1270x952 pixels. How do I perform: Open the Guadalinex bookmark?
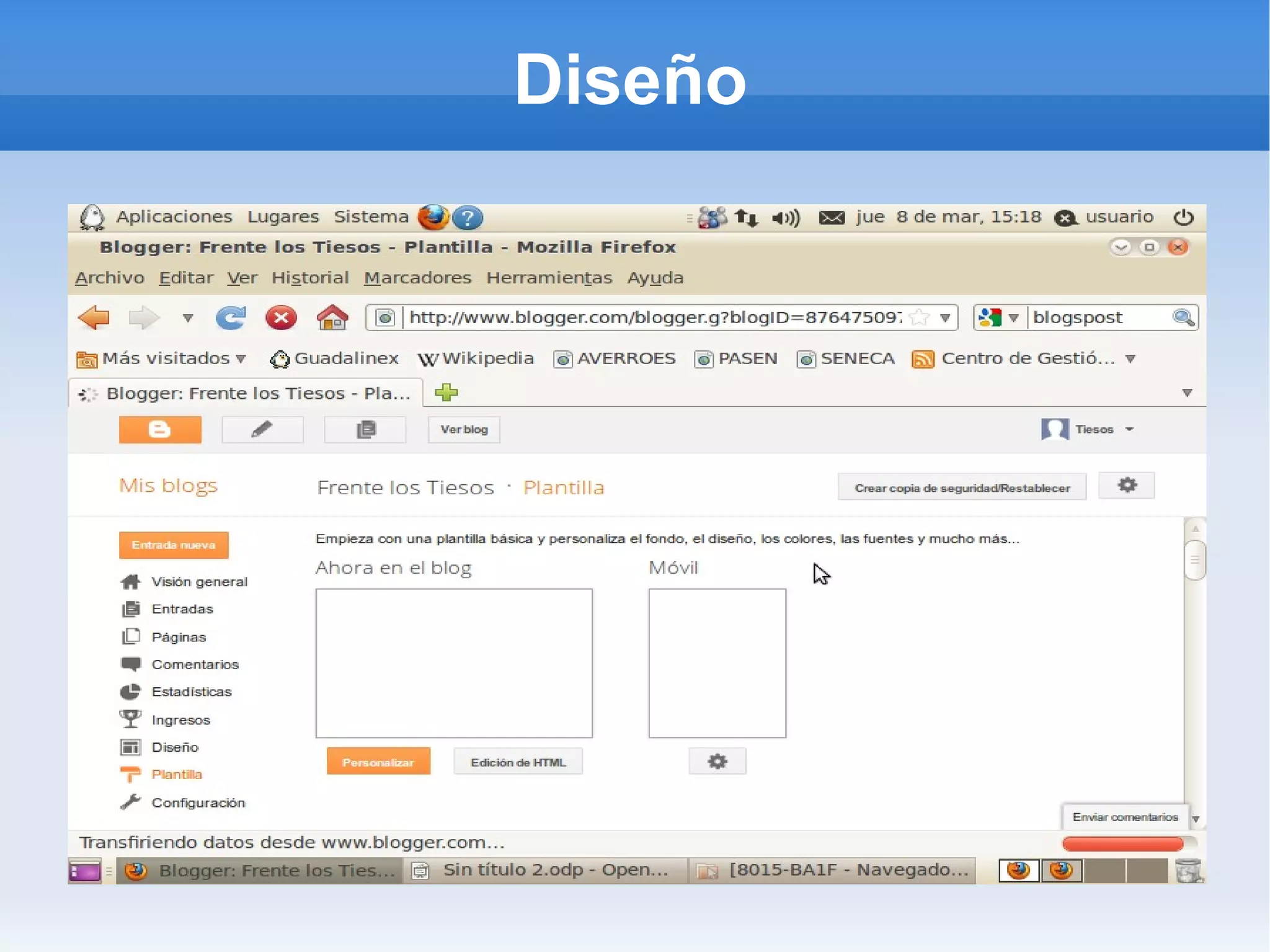point(334,358)
